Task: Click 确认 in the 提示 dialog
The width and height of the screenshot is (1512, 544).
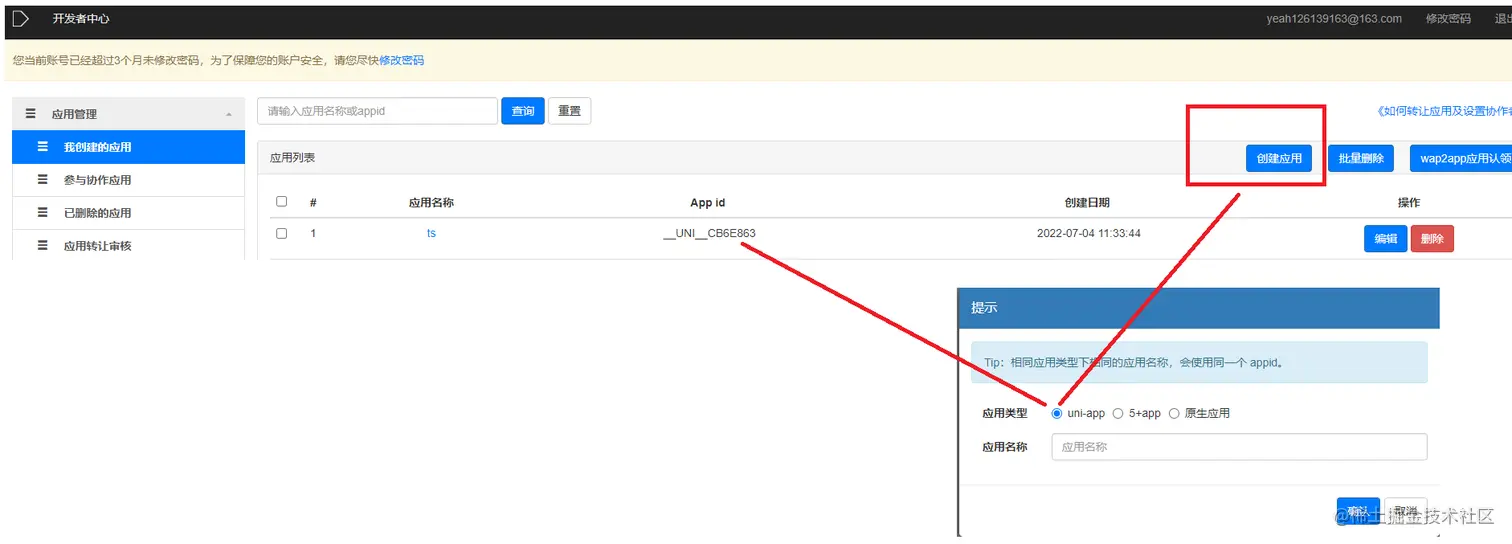Action: point(1358,511)
